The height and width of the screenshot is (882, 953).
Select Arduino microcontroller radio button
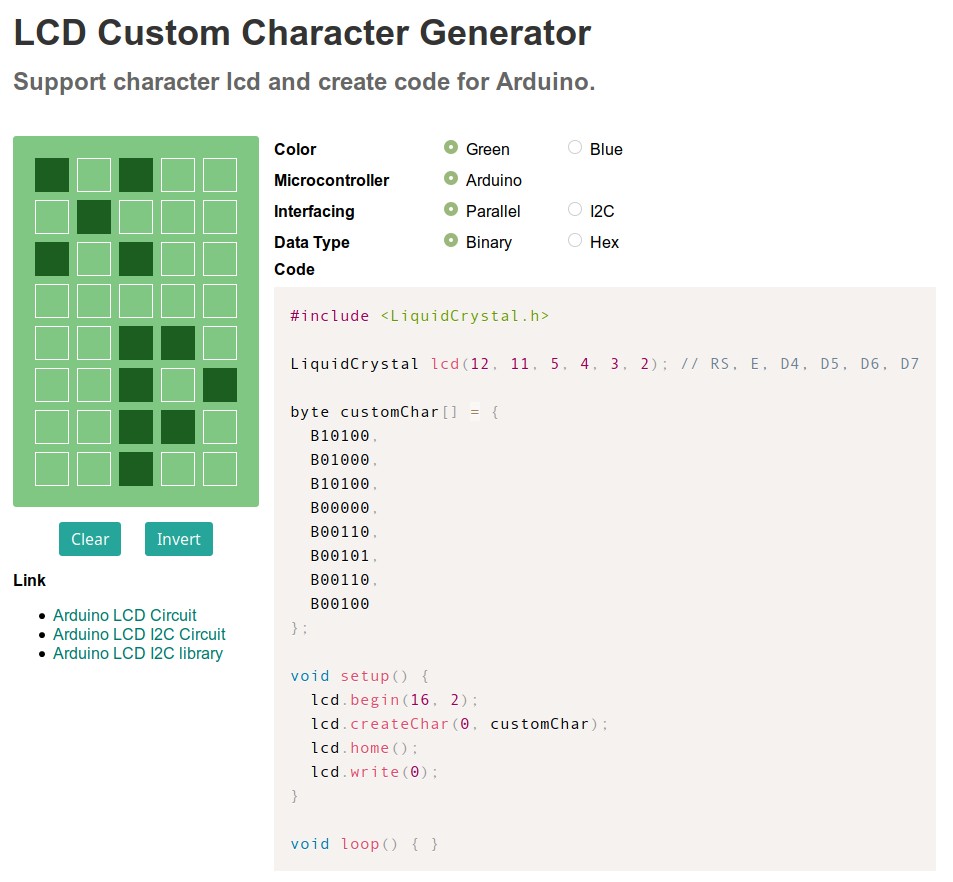pos(451,179)
